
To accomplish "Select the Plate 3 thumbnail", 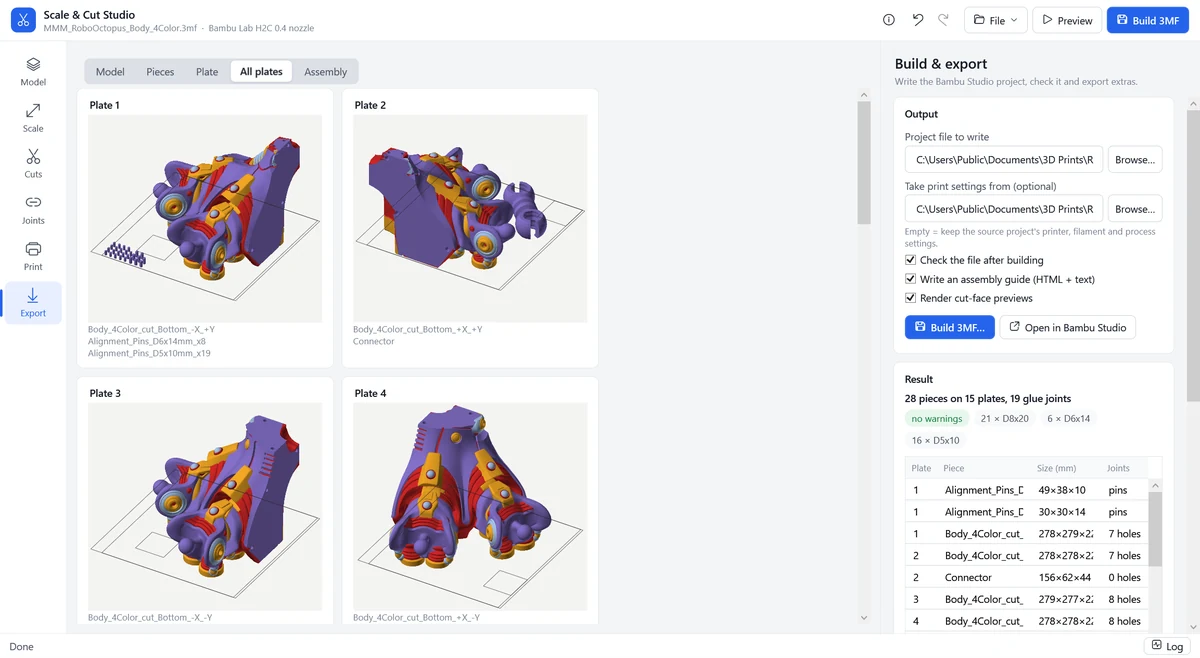I will (205, 506).
